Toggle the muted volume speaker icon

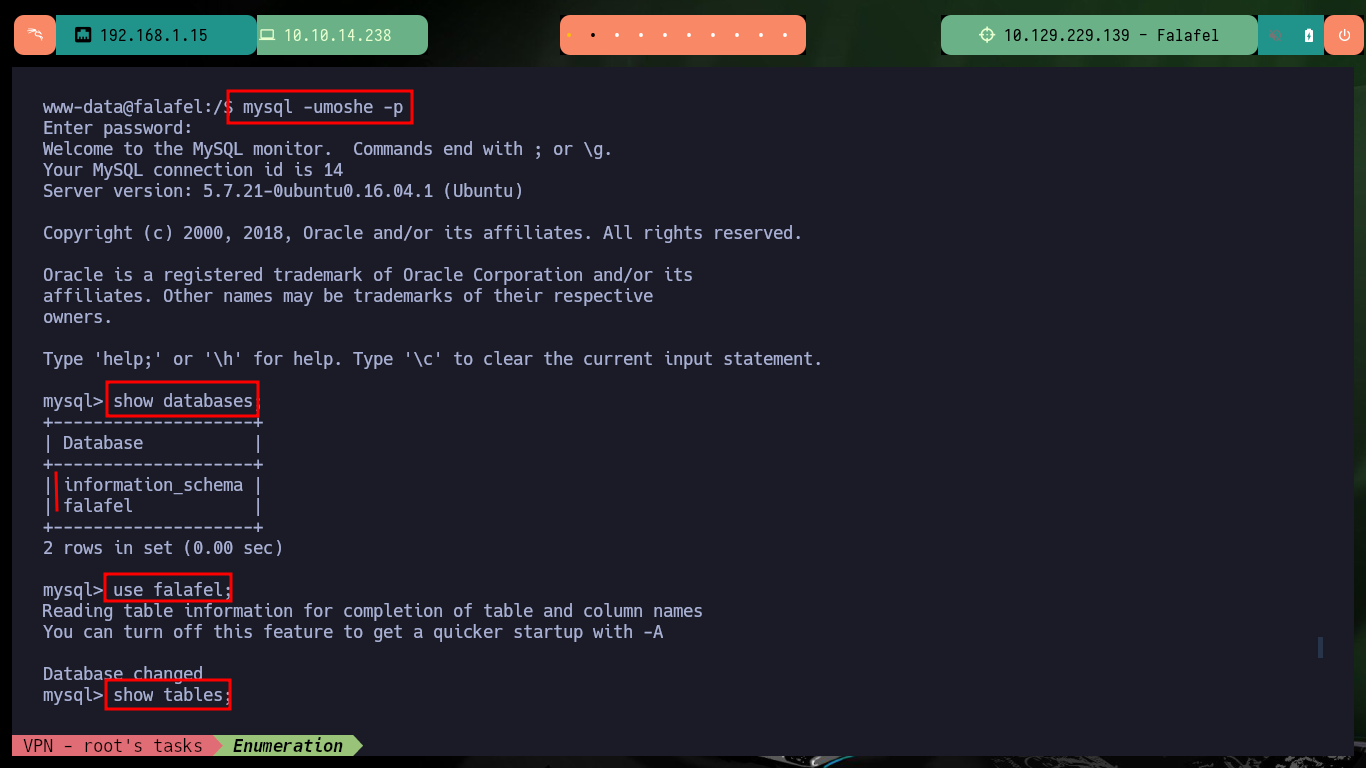pos(1276,35)
